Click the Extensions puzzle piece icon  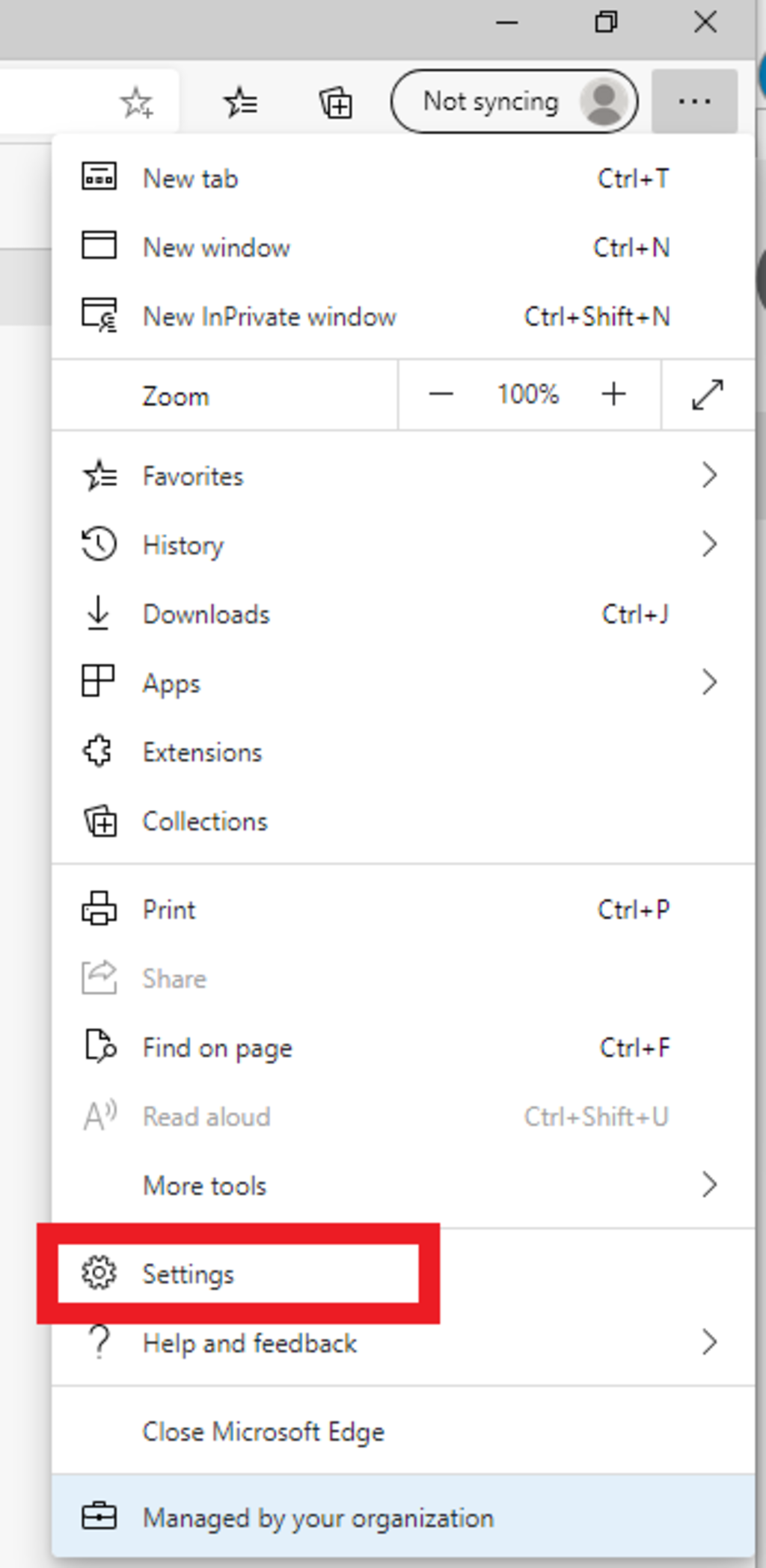tap(99, 751)
